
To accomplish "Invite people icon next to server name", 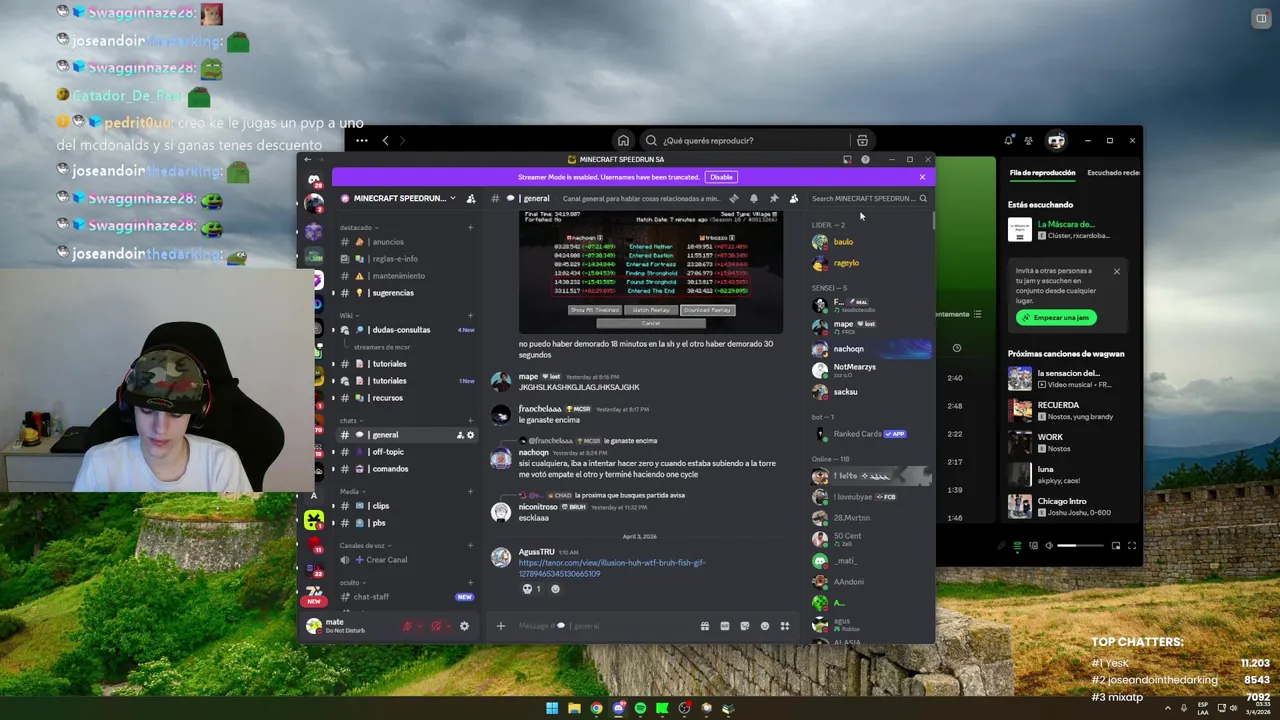I will click(x=471, y=198).
